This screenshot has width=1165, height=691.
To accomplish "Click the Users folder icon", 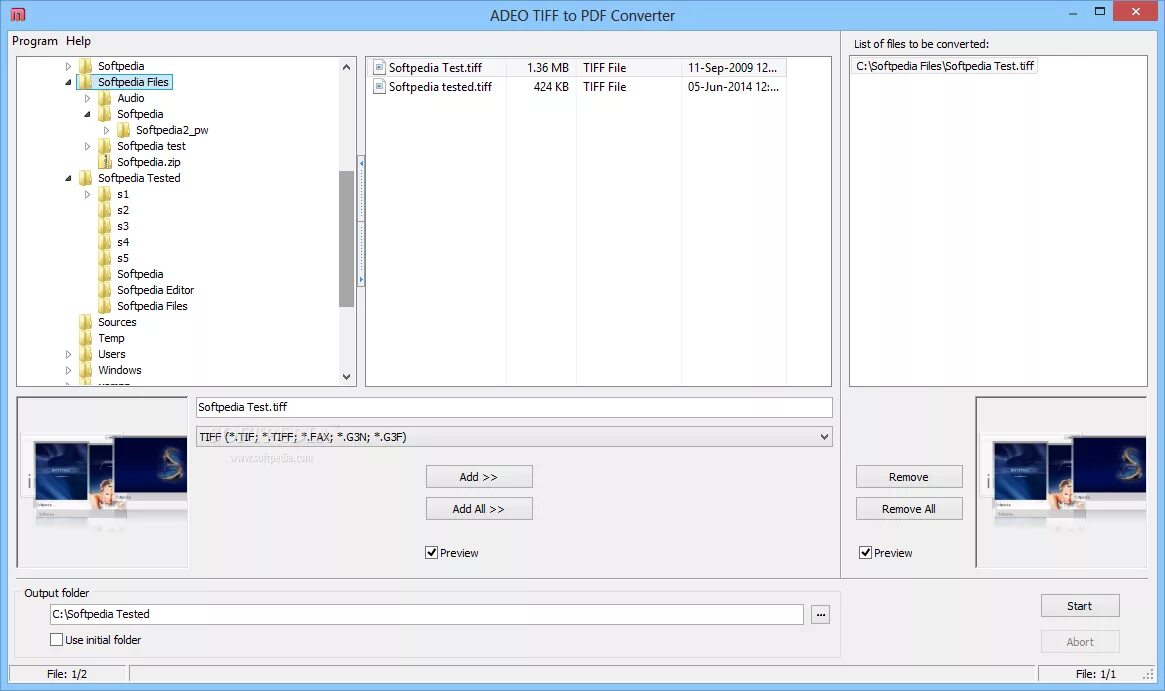I will [86, 354].
